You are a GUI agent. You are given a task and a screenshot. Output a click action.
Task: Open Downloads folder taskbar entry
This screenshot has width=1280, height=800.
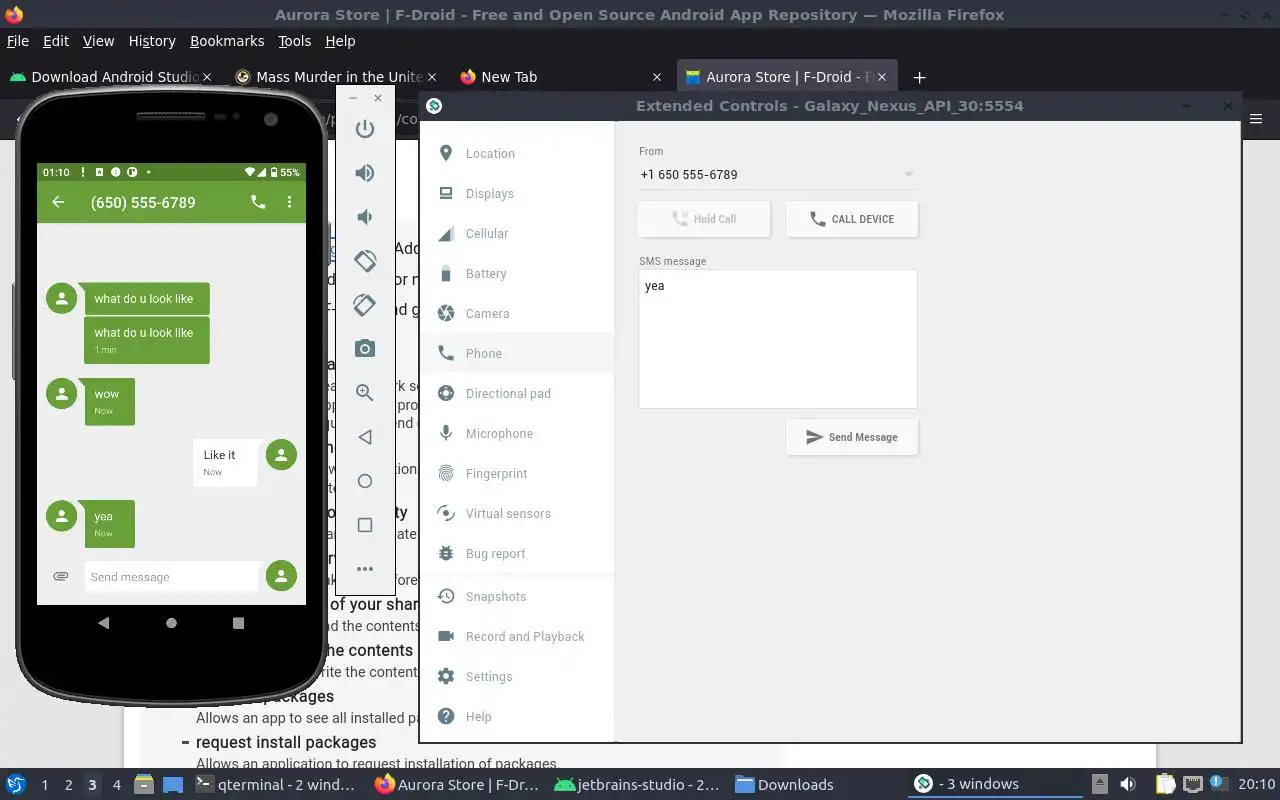[x=785, y=785]
